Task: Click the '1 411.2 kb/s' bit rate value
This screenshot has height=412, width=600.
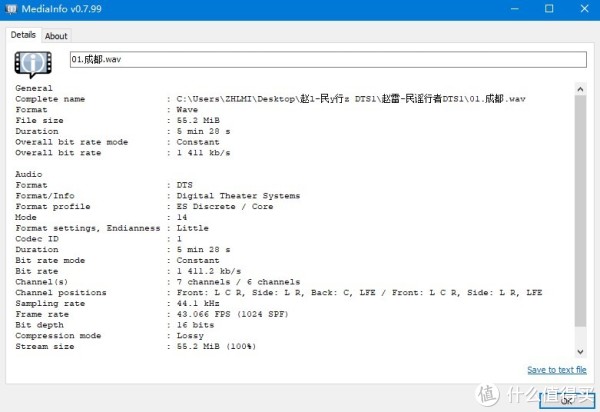Action: tap(209, 271)
